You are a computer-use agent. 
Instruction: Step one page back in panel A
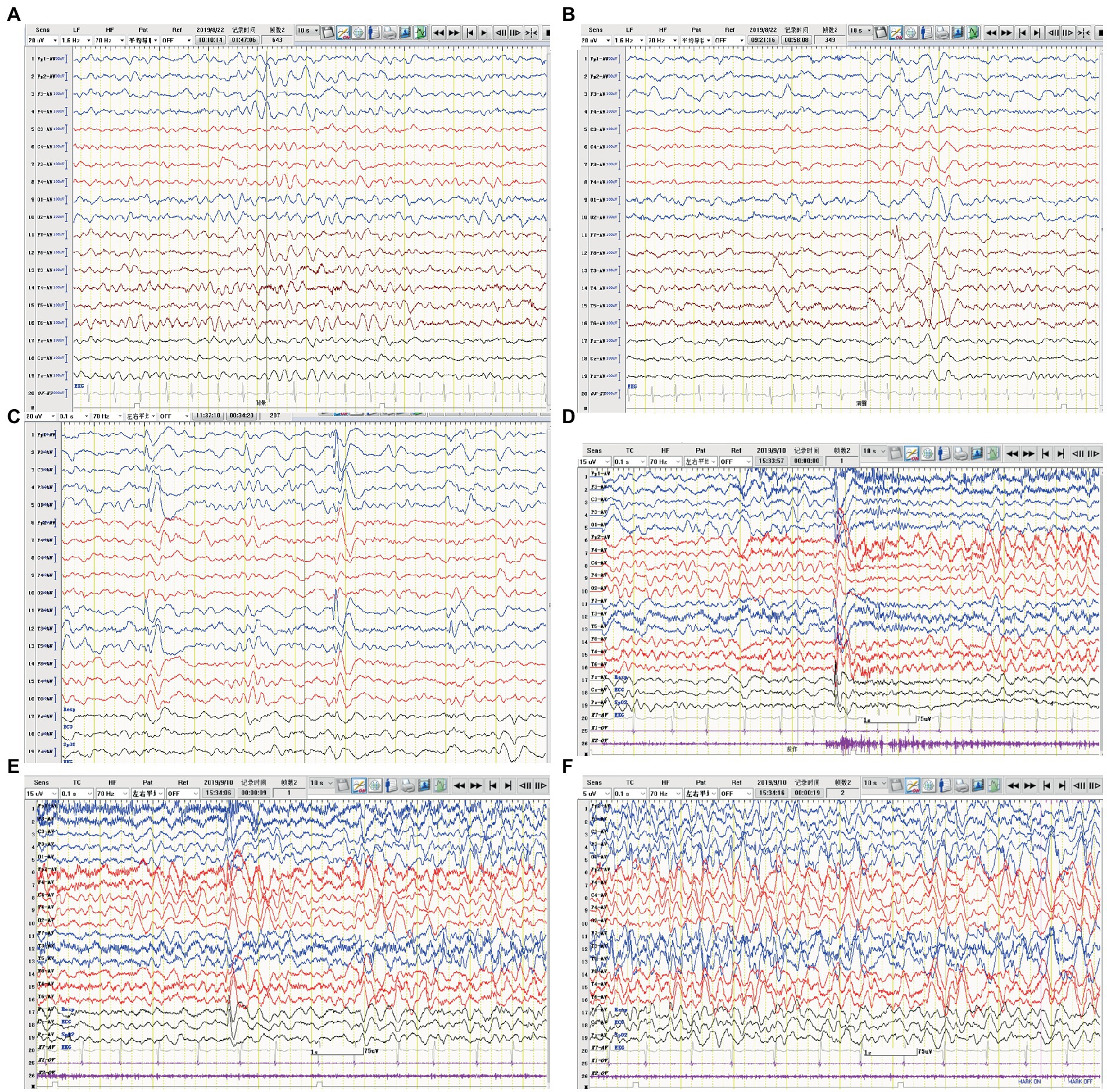coord(501,33)
